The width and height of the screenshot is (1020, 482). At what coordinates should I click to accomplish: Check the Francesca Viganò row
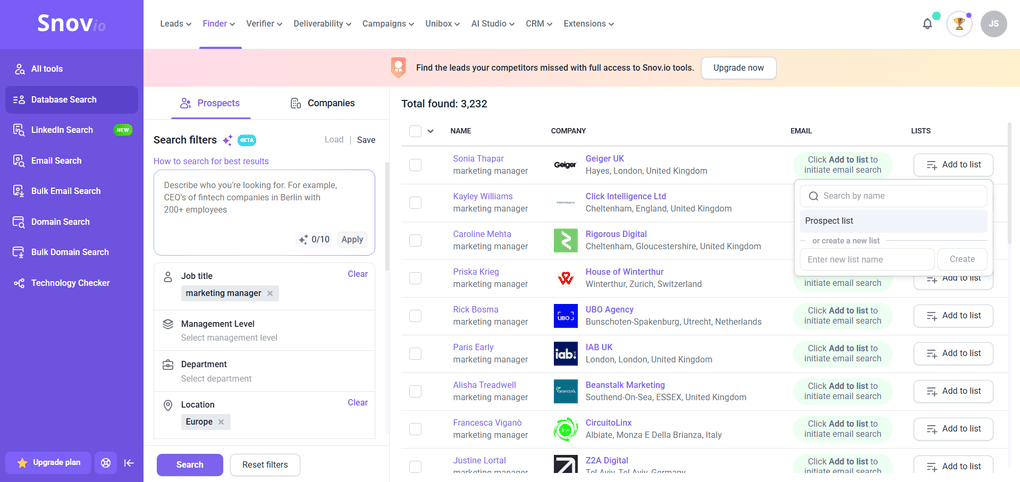(415, 429)
